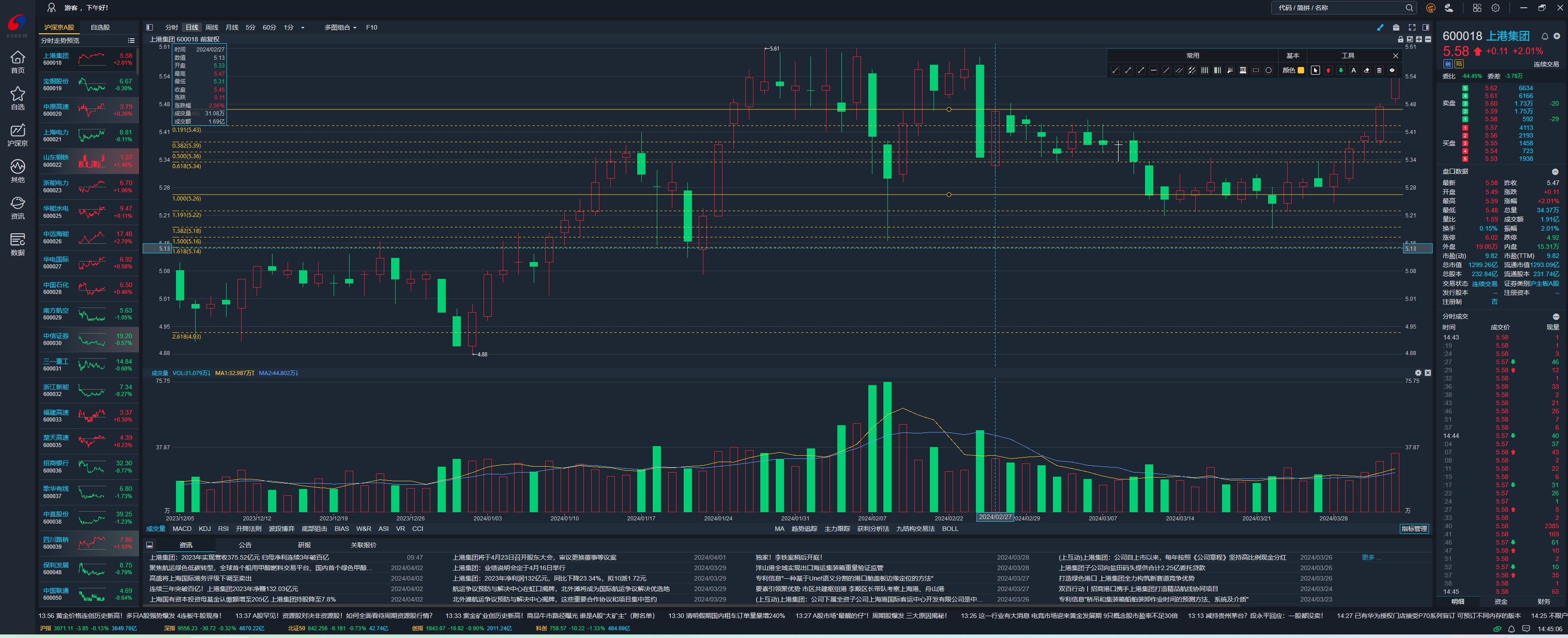Collapse the 分时成交 section

click(1555, 317)
